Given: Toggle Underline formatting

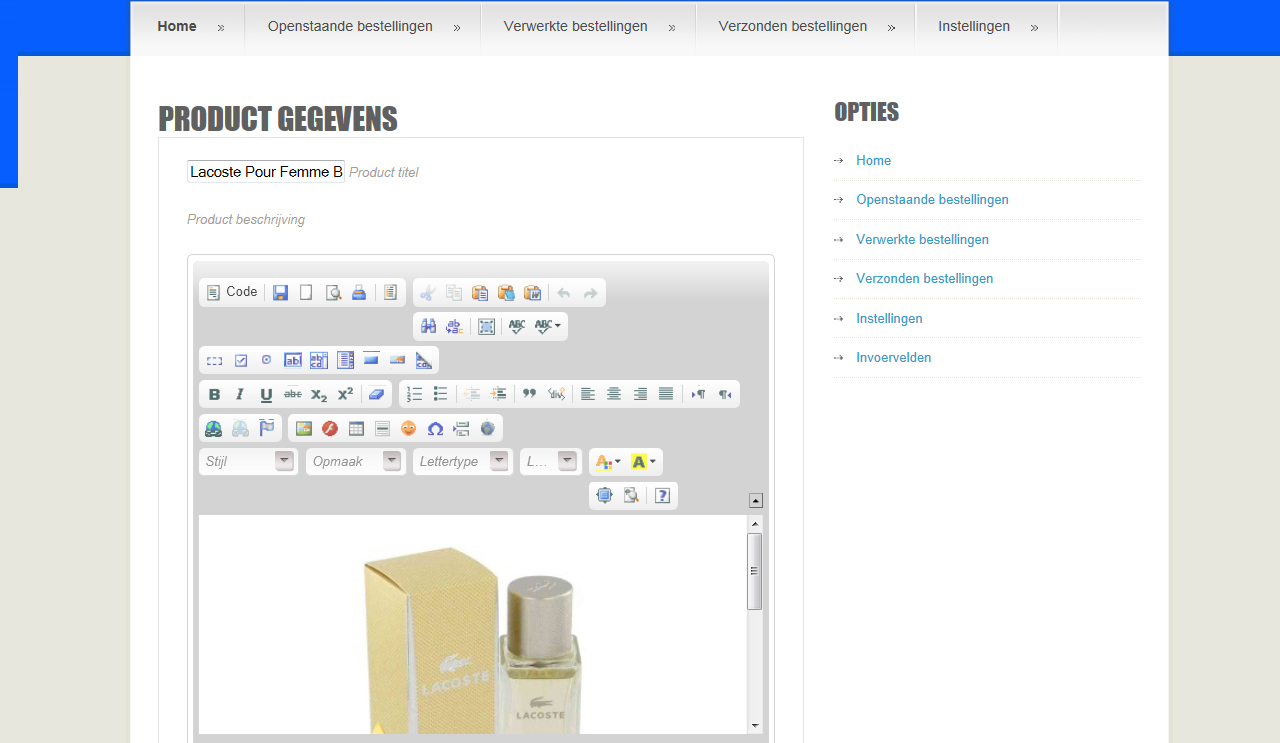Looking at the screenshot, I should tap(266, 394).
